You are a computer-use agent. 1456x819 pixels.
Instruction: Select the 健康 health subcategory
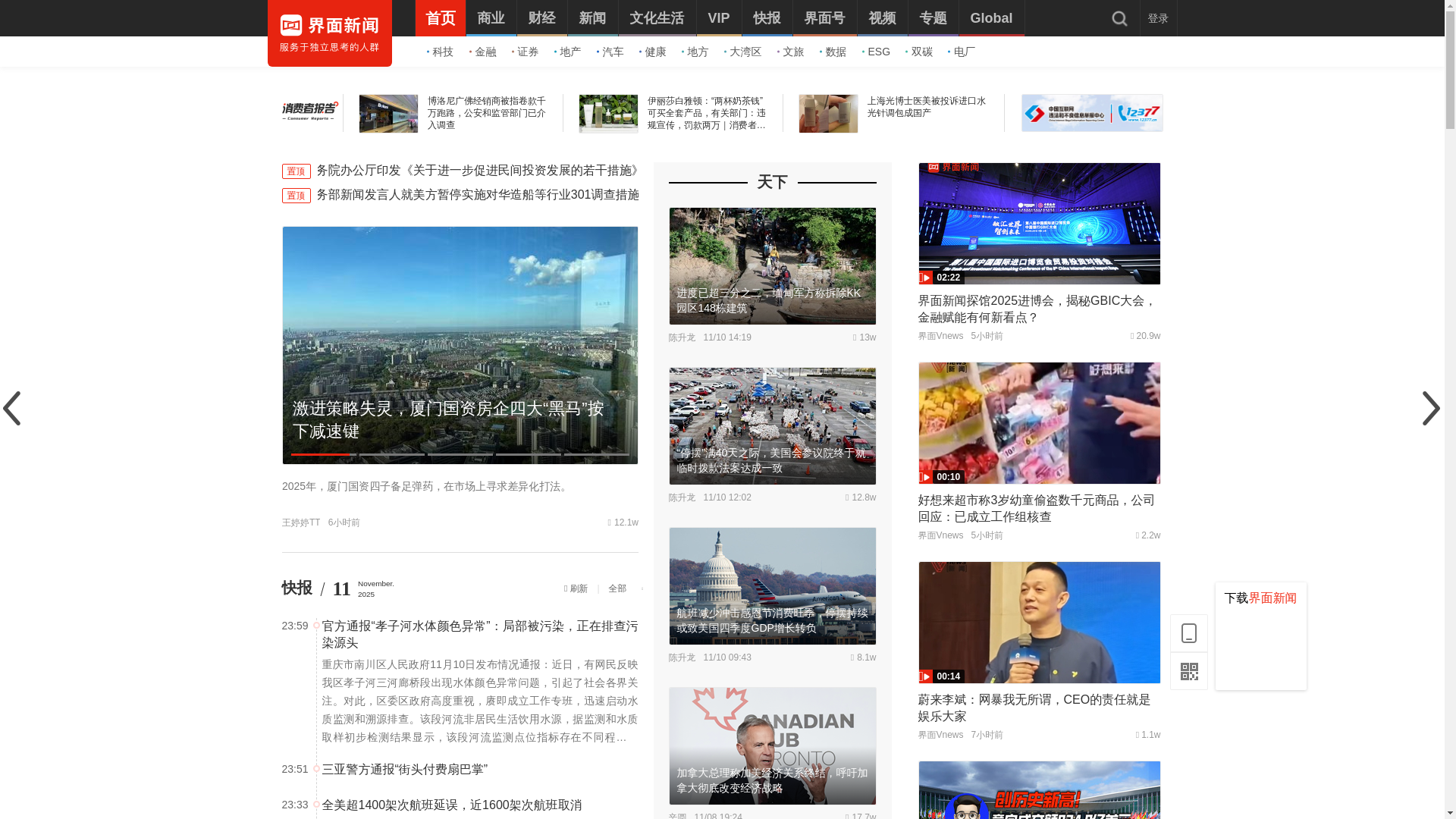coord(654,52)
